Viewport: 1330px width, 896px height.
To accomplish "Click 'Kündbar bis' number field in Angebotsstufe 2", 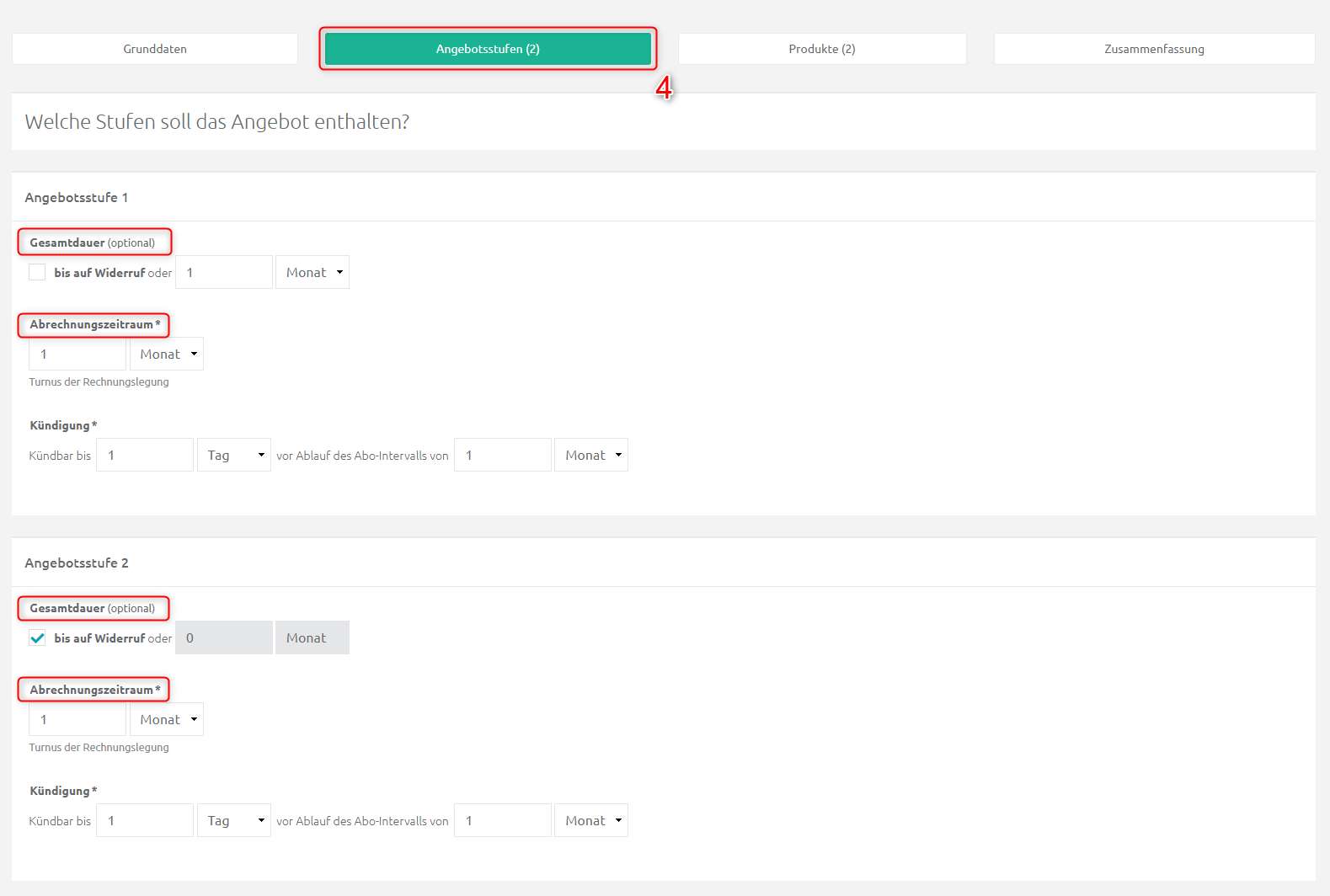I will [145, 820].
